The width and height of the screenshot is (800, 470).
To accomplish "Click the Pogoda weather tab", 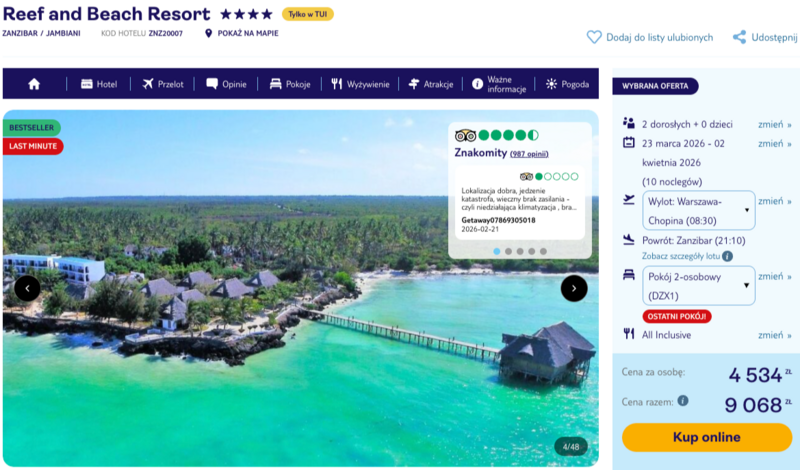I will tap(567, 84).
